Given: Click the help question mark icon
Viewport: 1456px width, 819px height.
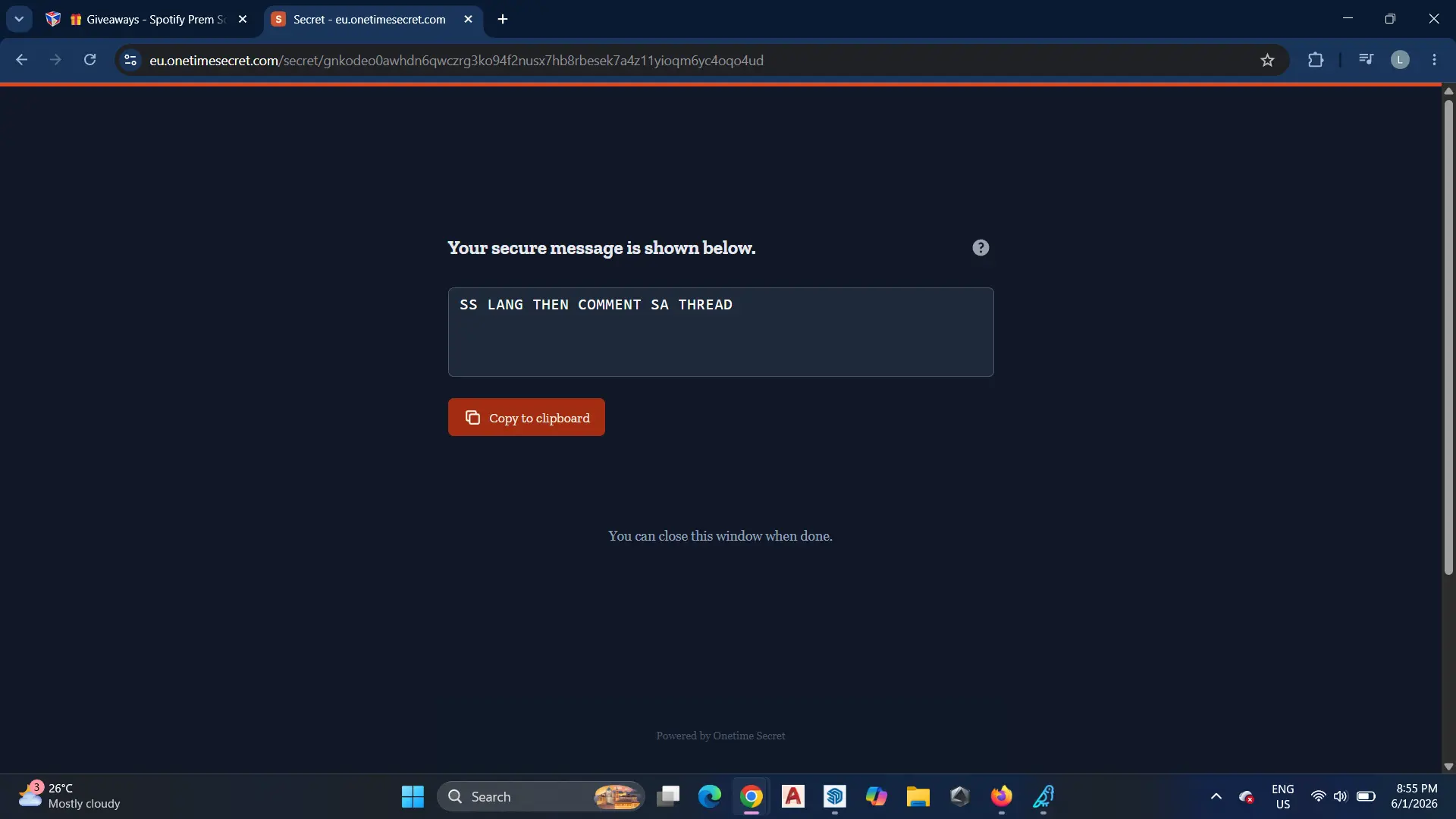Looking at the screenshot, I should [x=981, y=248].
